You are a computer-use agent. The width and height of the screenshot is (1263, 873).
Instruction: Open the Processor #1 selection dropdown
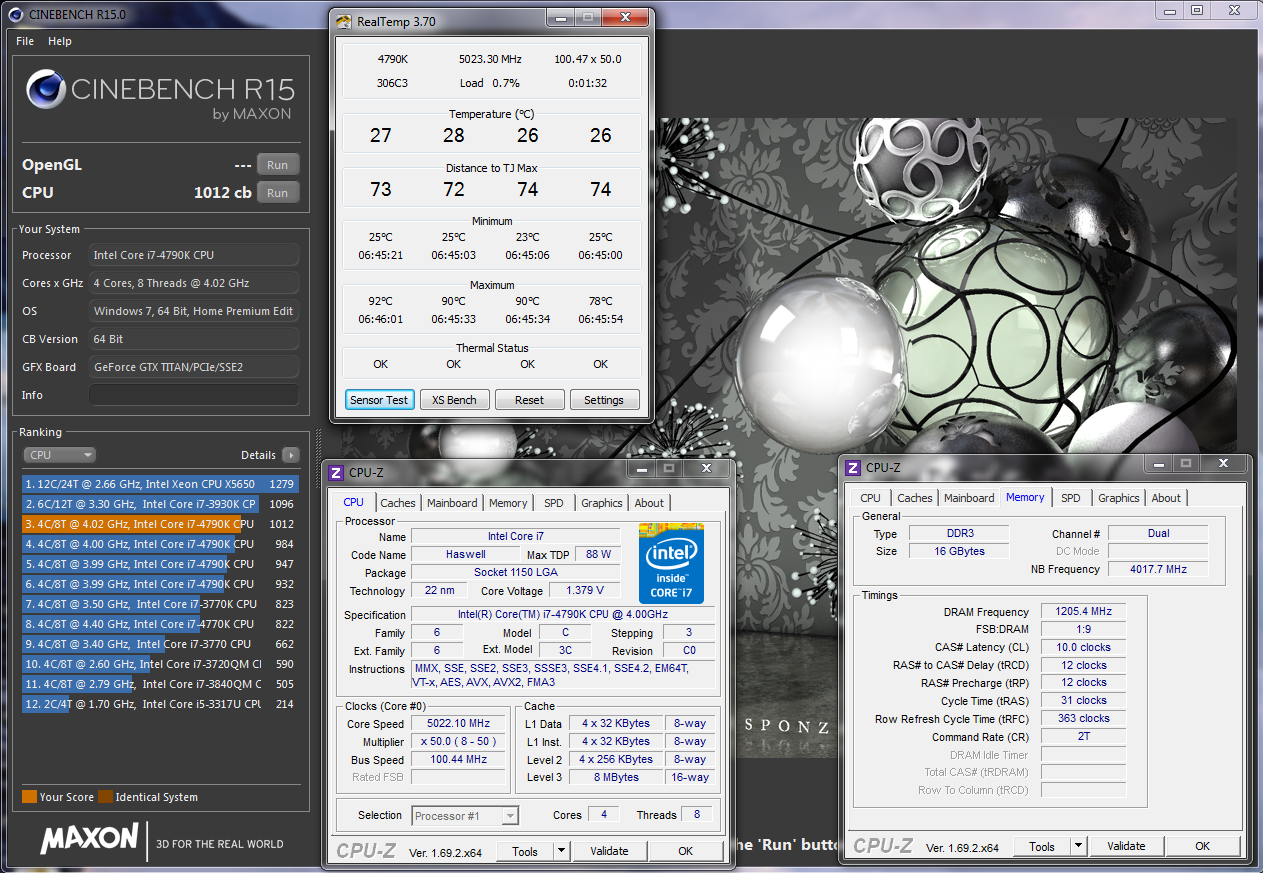465,815
